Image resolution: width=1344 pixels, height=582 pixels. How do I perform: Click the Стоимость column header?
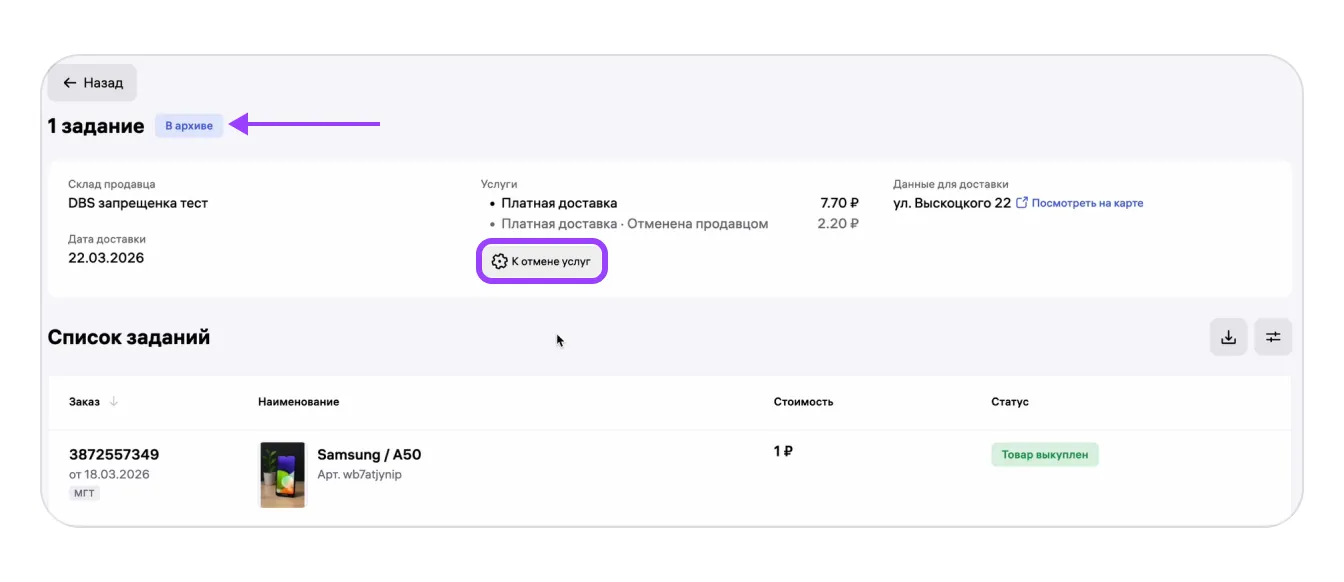pos(803,402)
